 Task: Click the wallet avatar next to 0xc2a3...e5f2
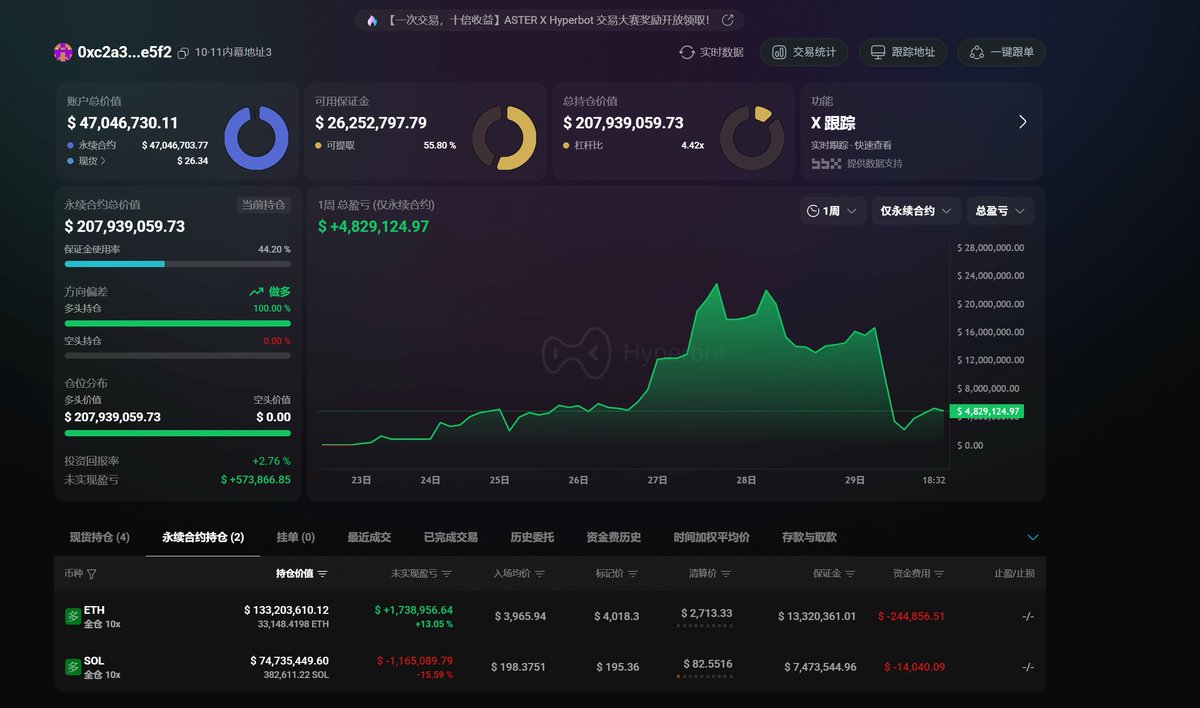tap(63, 52)
